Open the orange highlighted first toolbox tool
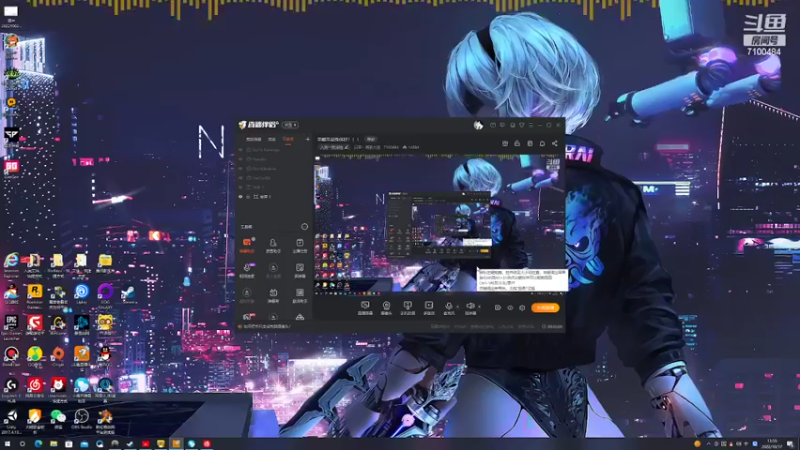Screen dimensions: 800x450 (247, 244)
